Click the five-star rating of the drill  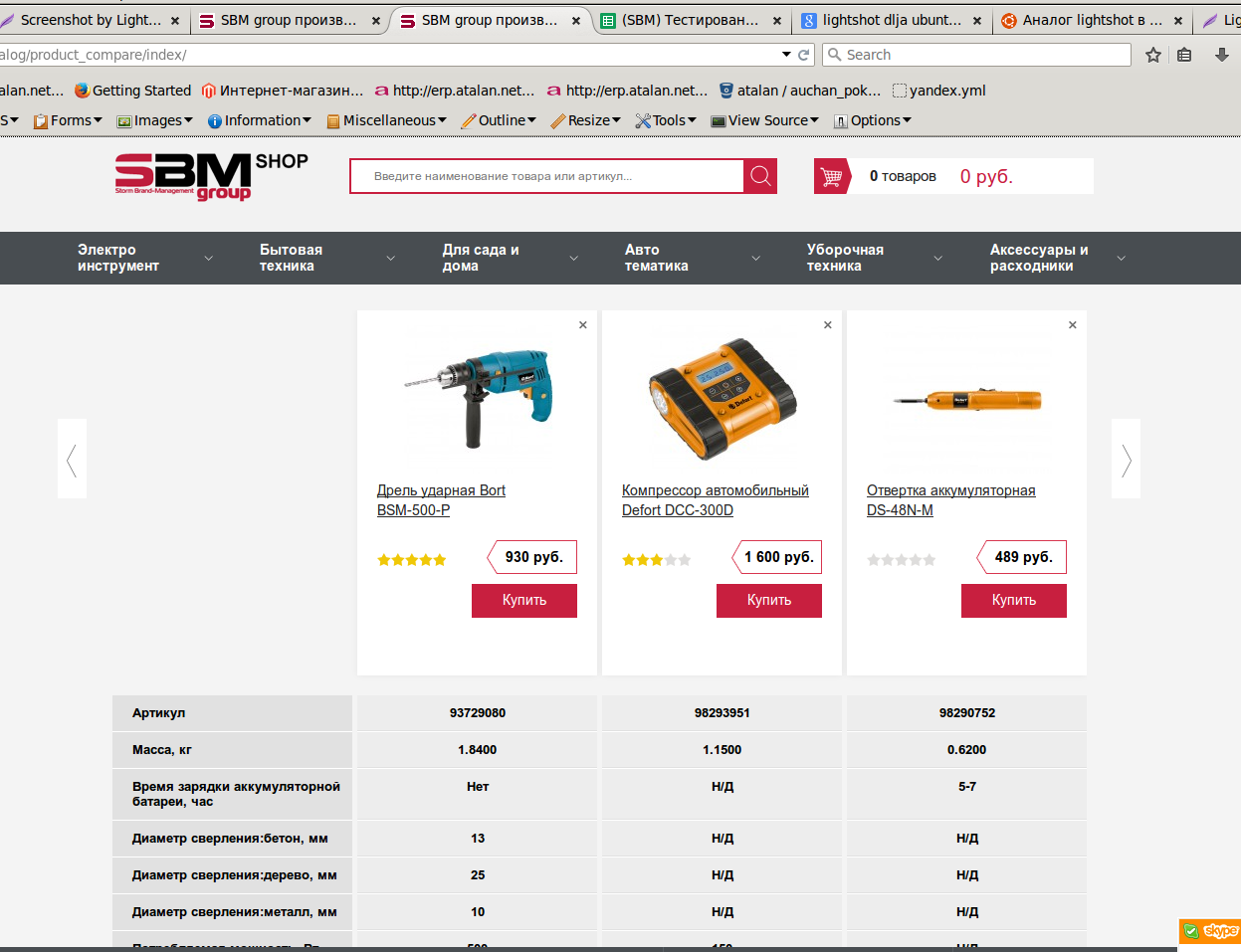tap(412, 560)
